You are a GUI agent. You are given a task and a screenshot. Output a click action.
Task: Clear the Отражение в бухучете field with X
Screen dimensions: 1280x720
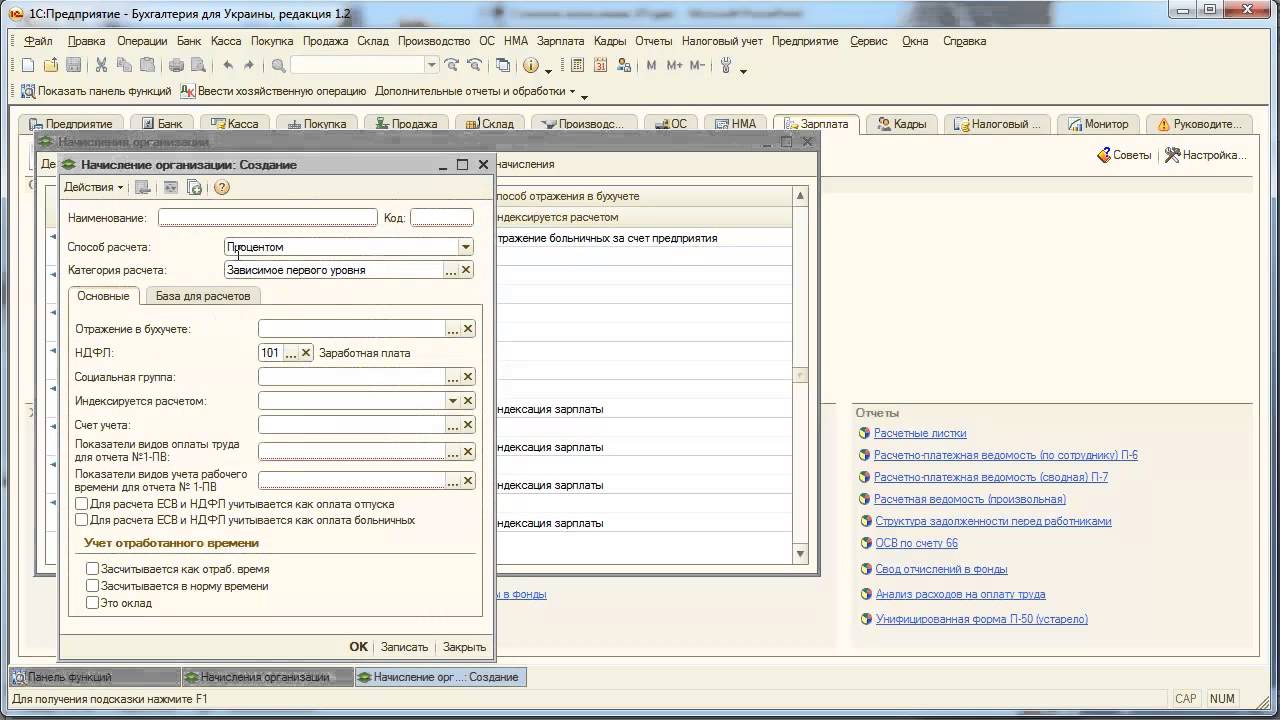point(467,329)
